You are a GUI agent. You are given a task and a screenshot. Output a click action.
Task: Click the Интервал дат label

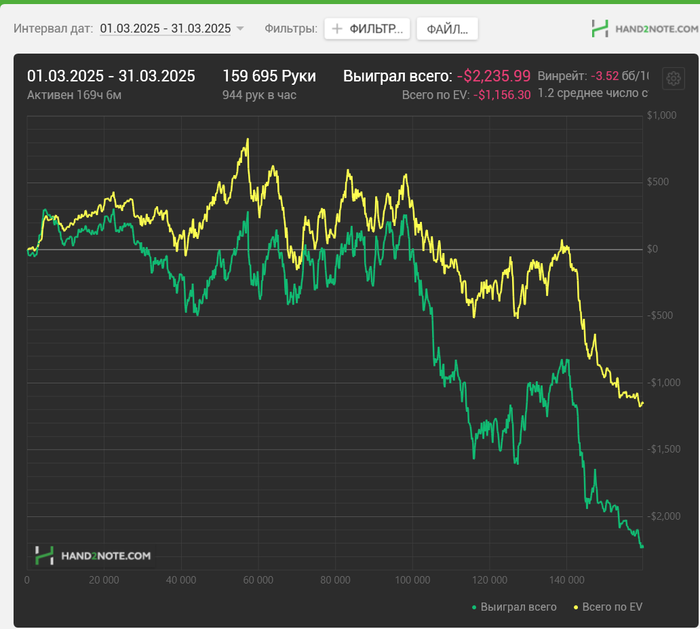(53, 29)
